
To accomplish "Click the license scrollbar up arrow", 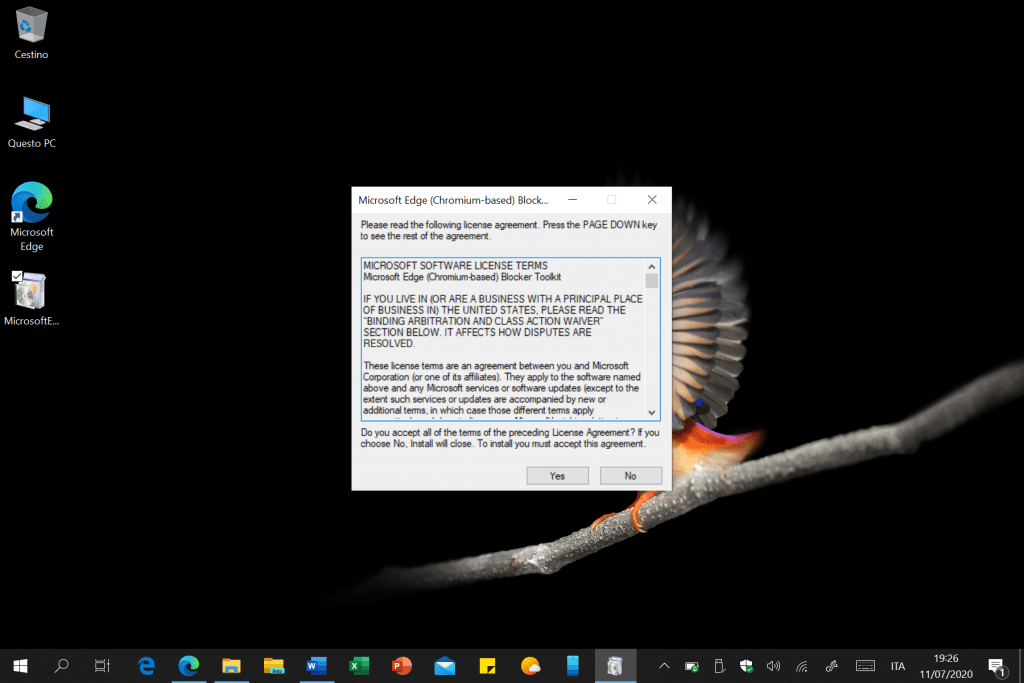I will [652, 266].
